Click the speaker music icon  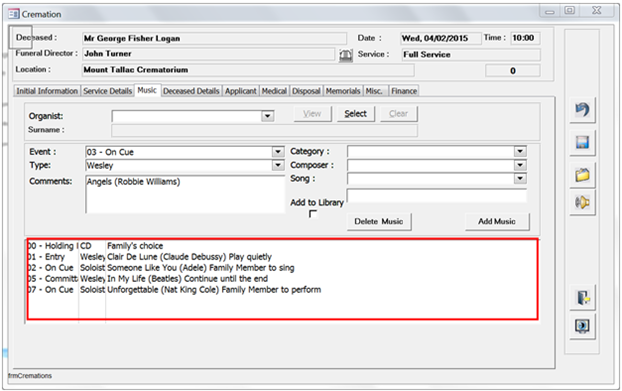582,203
